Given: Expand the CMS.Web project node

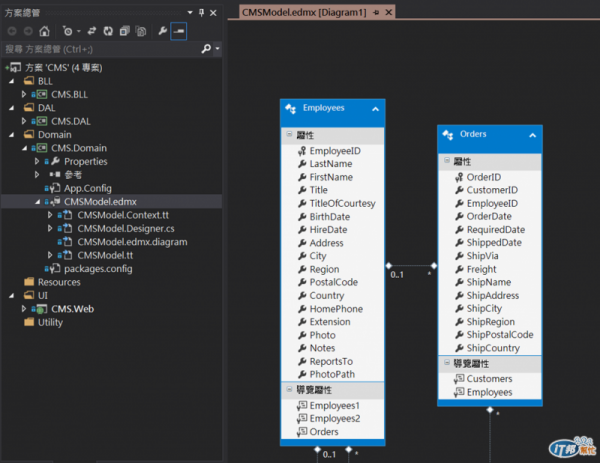Looking at the screenshot, I should (x=24, y=308).
